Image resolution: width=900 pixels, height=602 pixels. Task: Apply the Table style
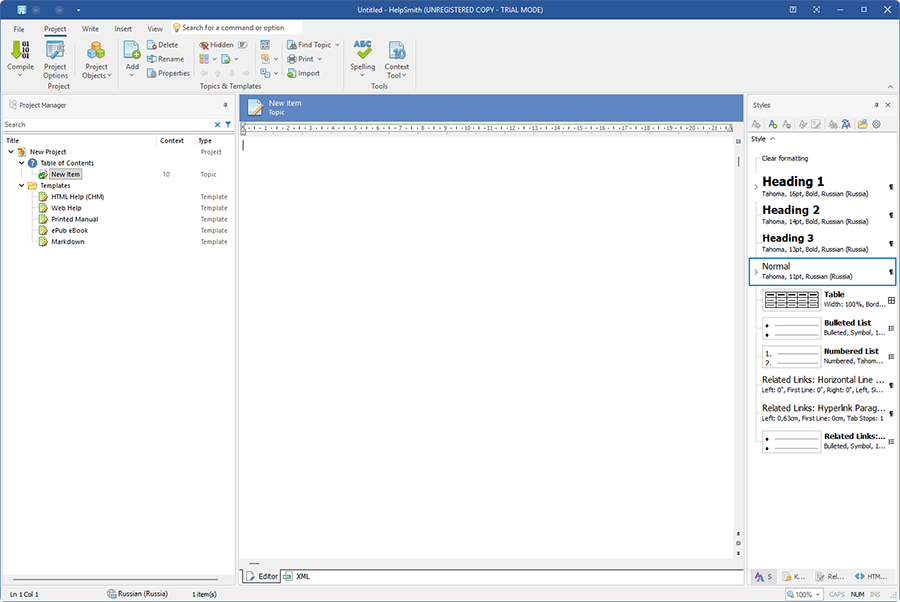click(x=823, y=300)
